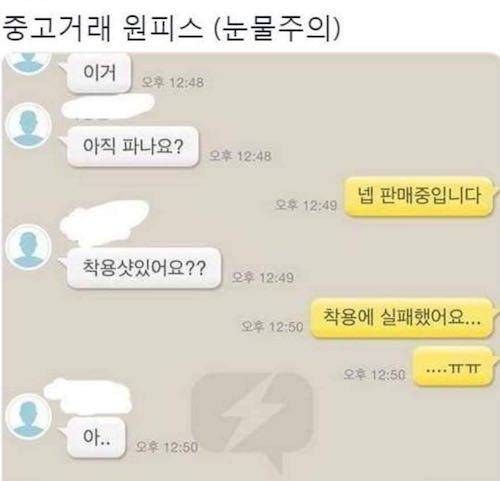Viewport: 500px width, 481px height.
Task: Click the timestamp beside '착용에 실패했어요...'
Action: 272,326
